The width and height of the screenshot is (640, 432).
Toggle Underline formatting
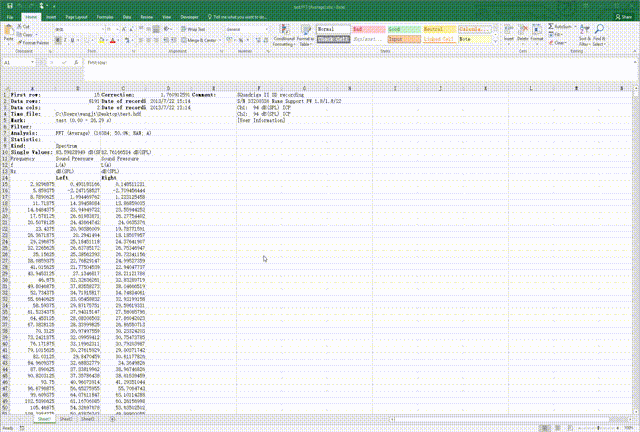72,40
